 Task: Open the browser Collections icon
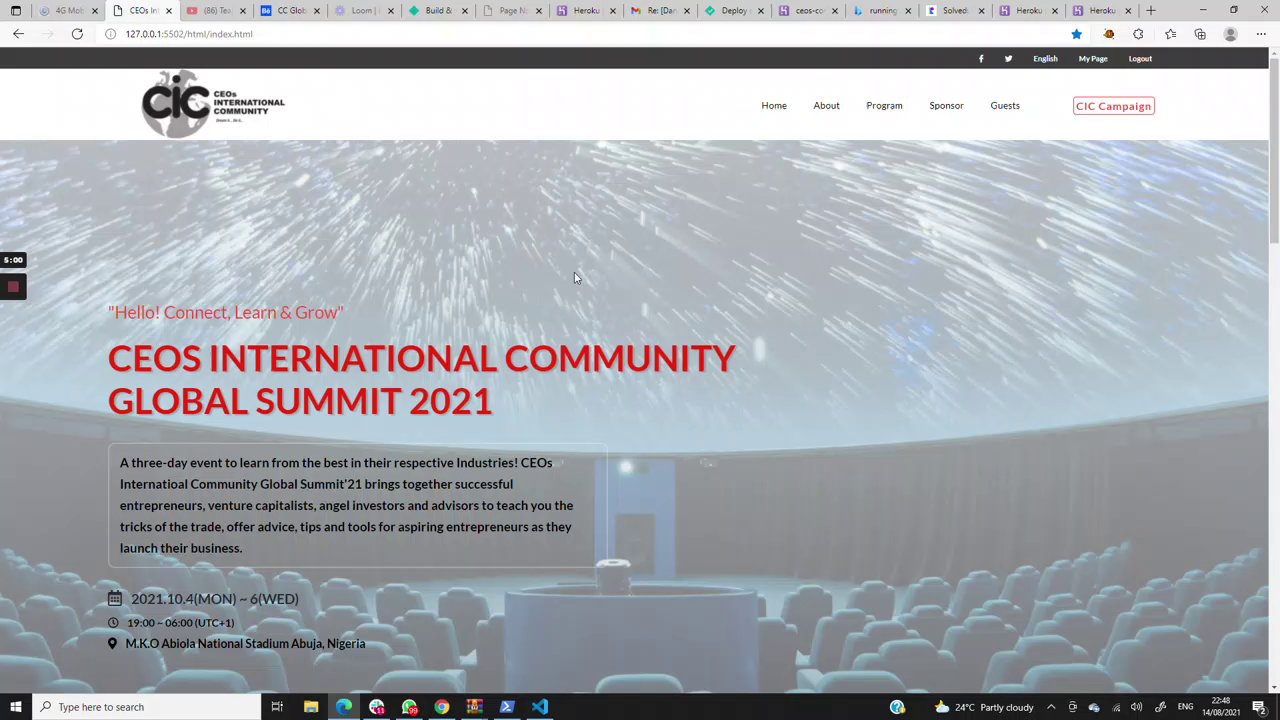[x=1200, y=34]
